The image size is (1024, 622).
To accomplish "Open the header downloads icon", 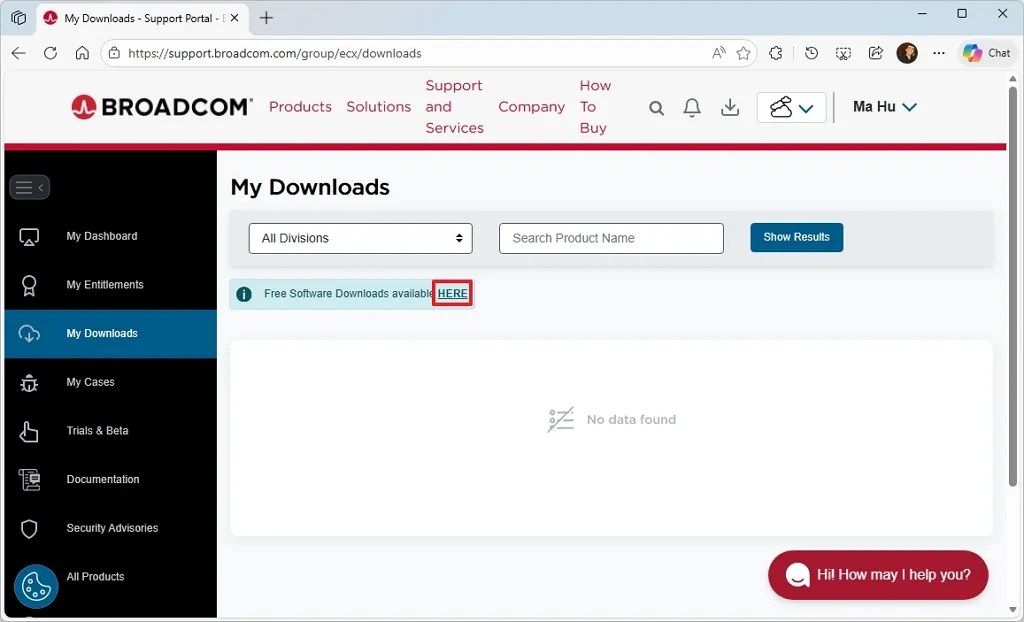I will 730,107.
